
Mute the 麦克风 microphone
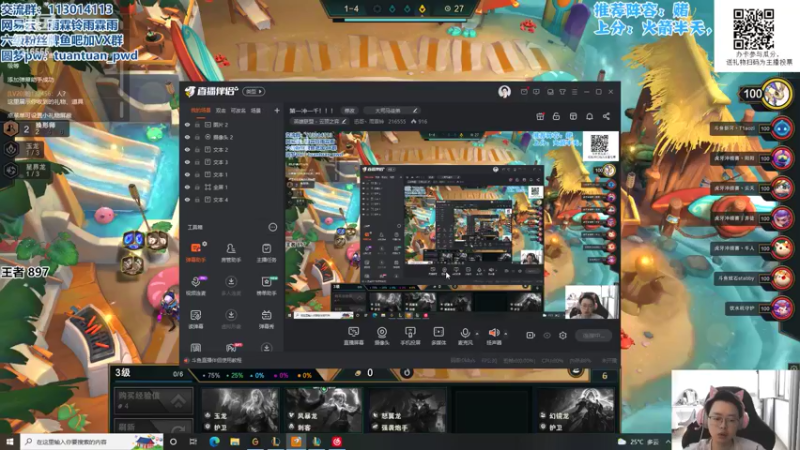coord(465,336)
